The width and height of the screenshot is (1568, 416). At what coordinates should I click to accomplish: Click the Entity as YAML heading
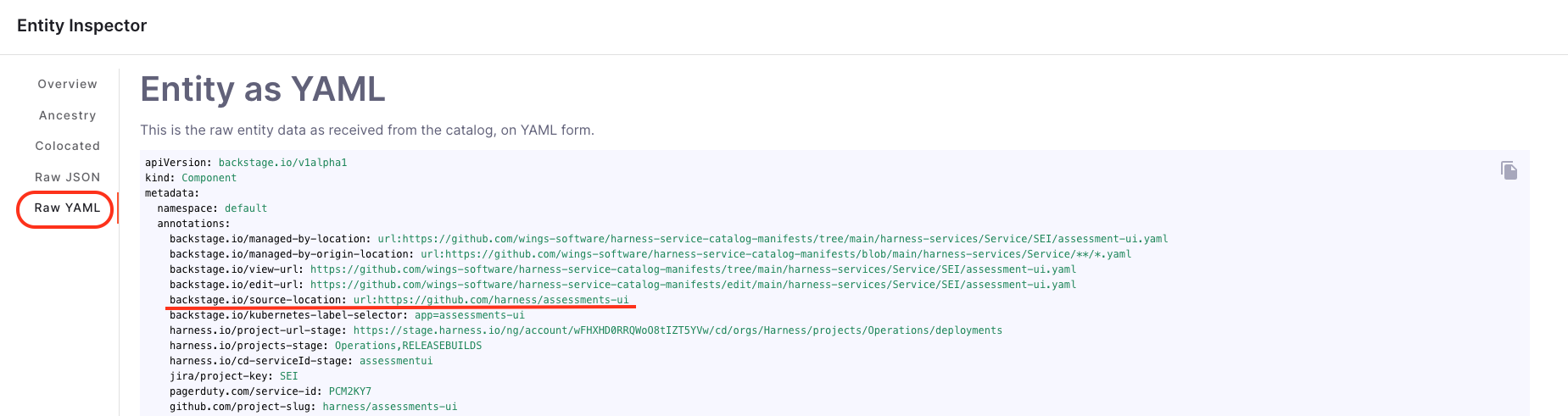point(262,89)
